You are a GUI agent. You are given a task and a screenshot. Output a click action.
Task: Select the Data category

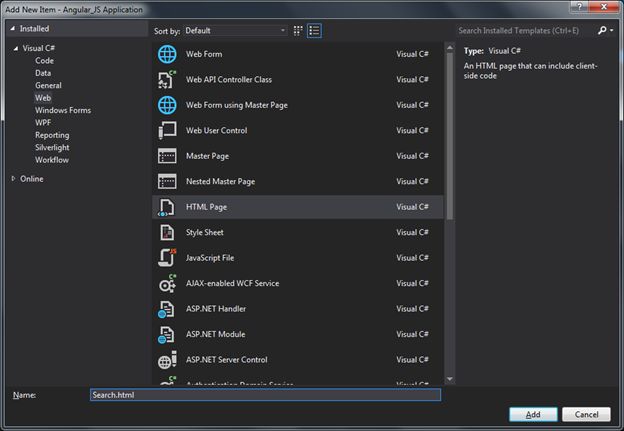[43, 73]
